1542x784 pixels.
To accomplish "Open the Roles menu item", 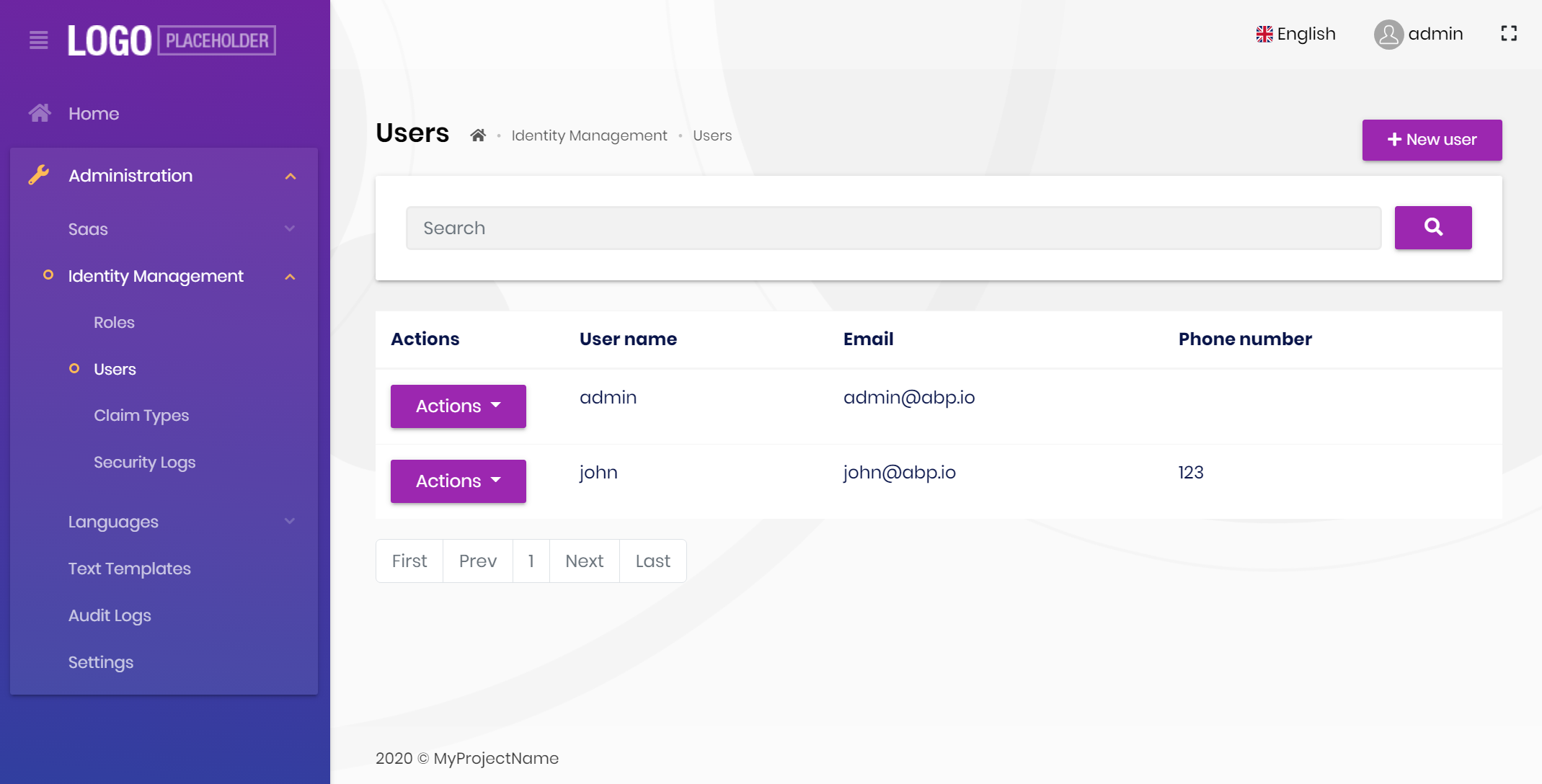I will point(114,322).
